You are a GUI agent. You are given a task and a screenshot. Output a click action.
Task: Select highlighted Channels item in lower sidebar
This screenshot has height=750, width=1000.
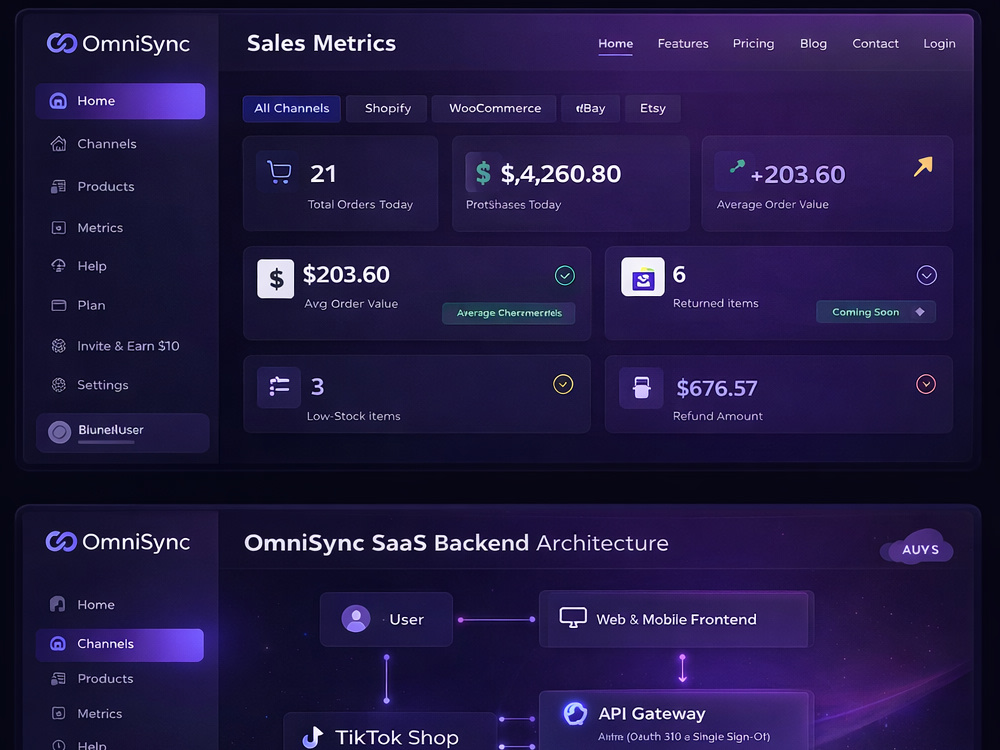point(120,644)
